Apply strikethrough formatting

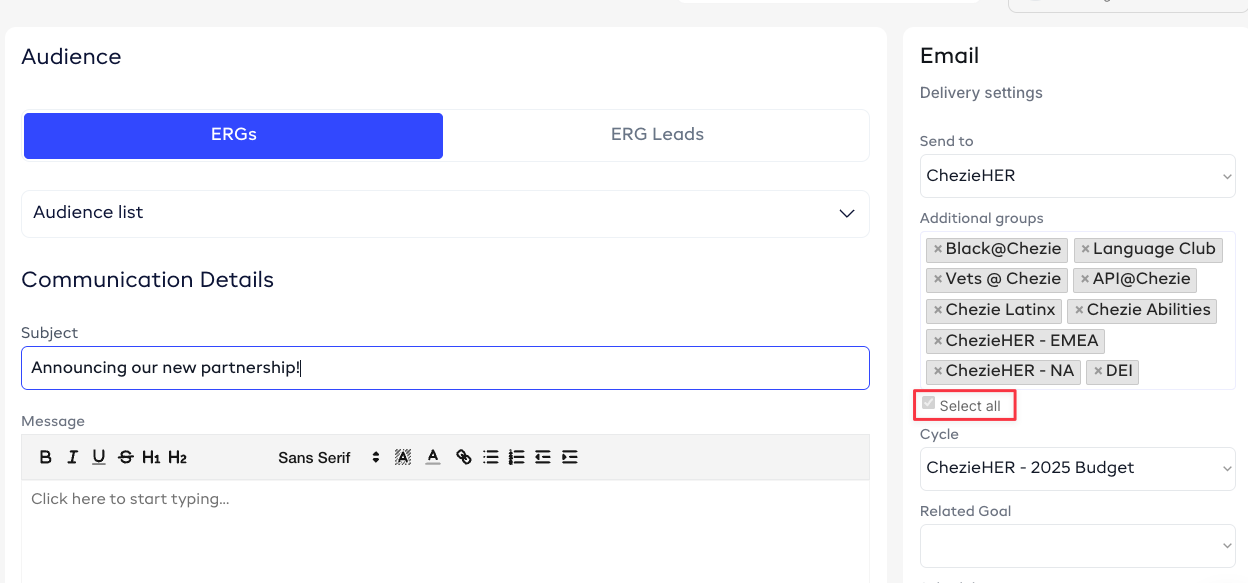coord(125,457)
